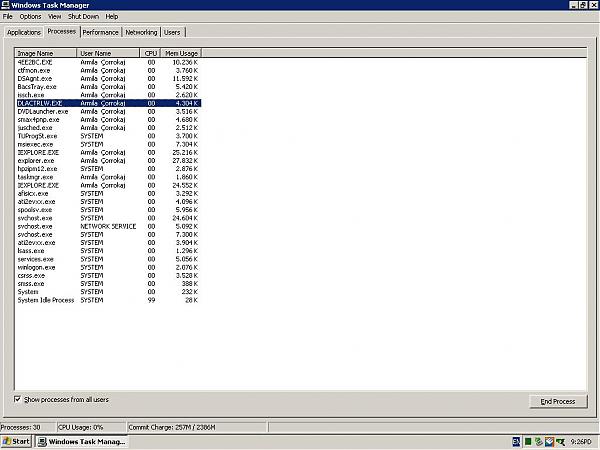
Task: Select svchost.exe using 24.604 K memory
Action: point(109,218)
